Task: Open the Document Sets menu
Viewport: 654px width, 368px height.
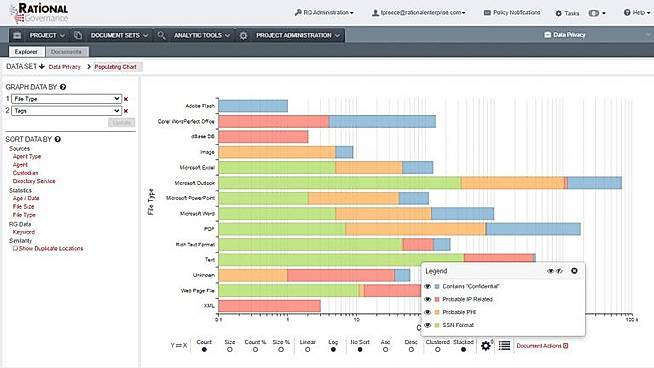Action: [119, 35]
